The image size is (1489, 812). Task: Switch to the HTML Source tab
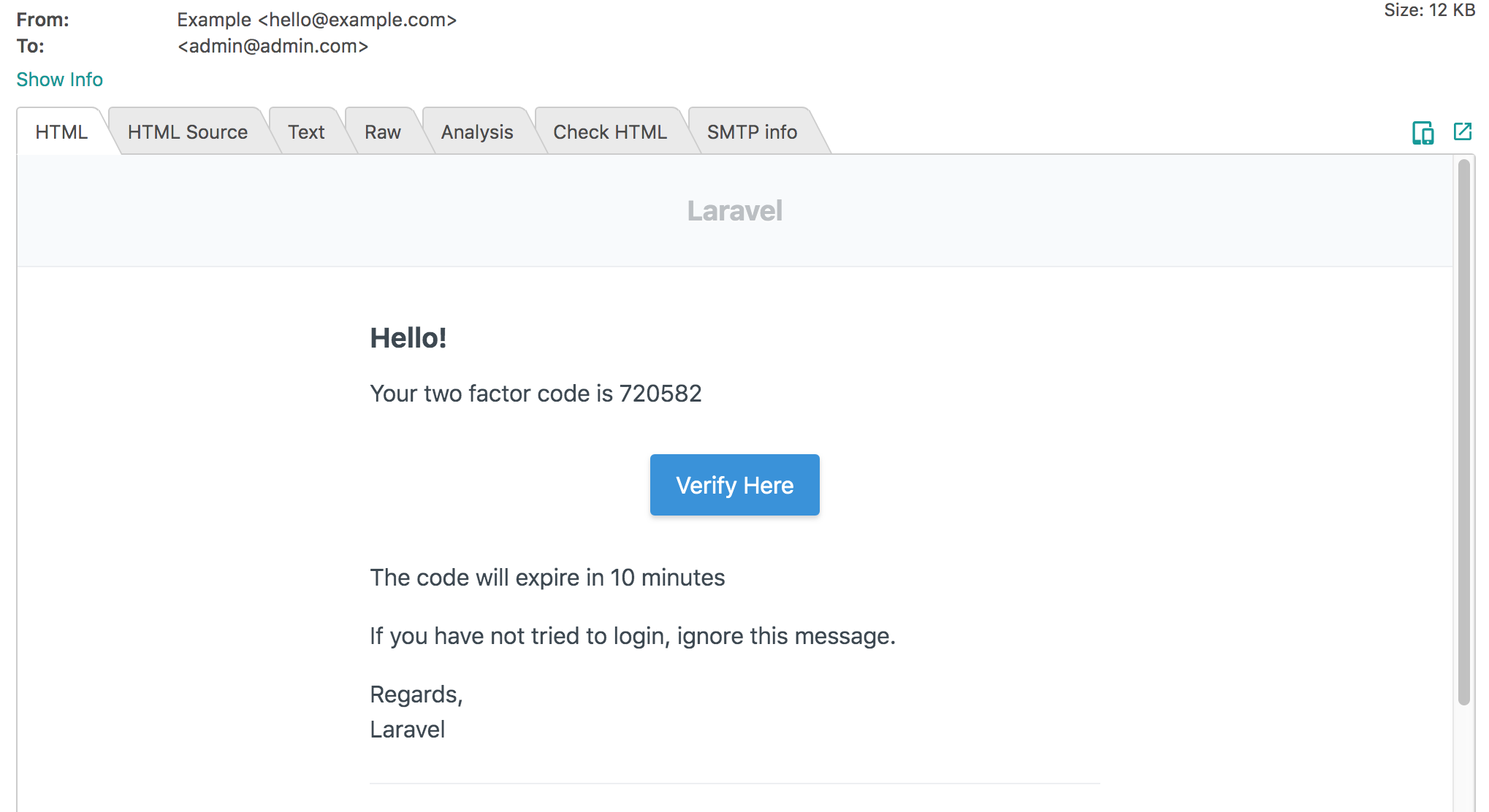coord(187,132)
